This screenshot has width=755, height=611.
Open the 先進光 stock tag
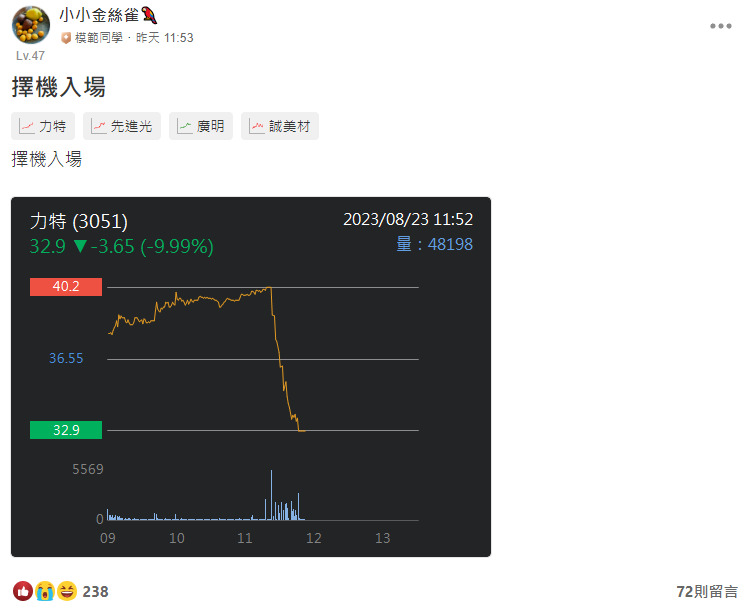pyautogui.click(x=122, y=126)
